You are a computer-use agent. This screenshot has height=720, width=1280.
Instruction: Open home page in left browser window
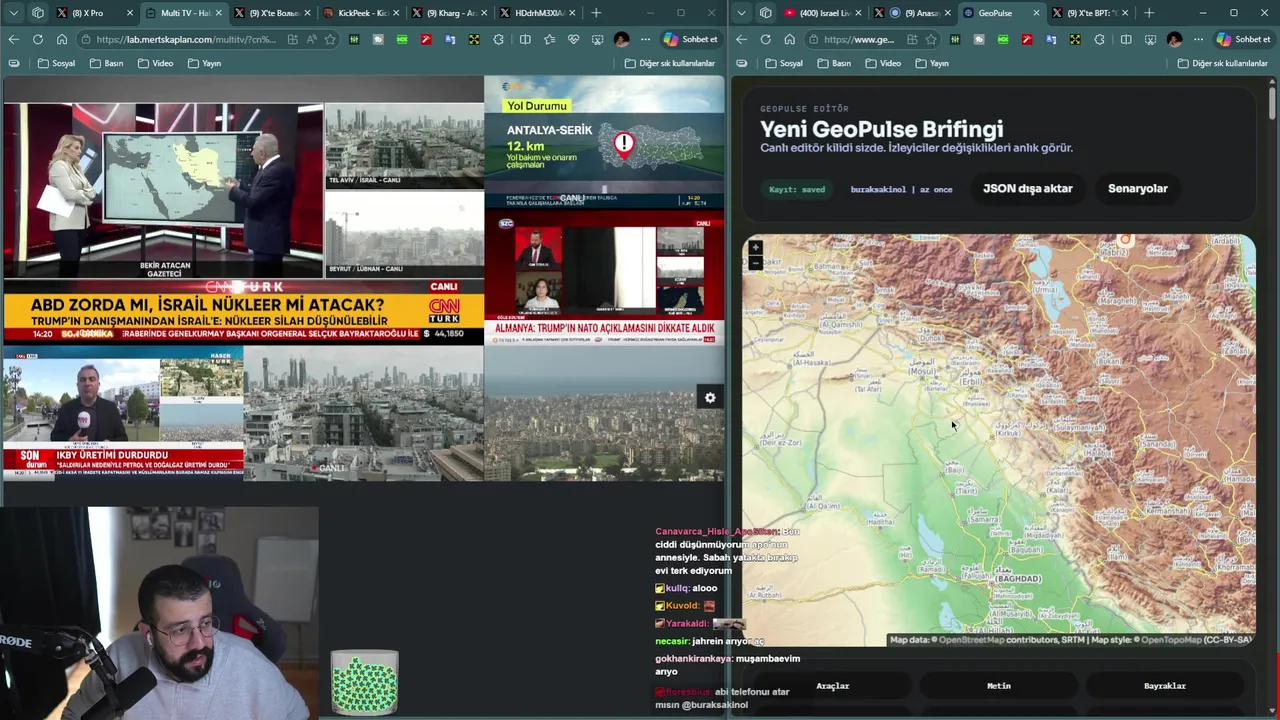pos(61,39)
